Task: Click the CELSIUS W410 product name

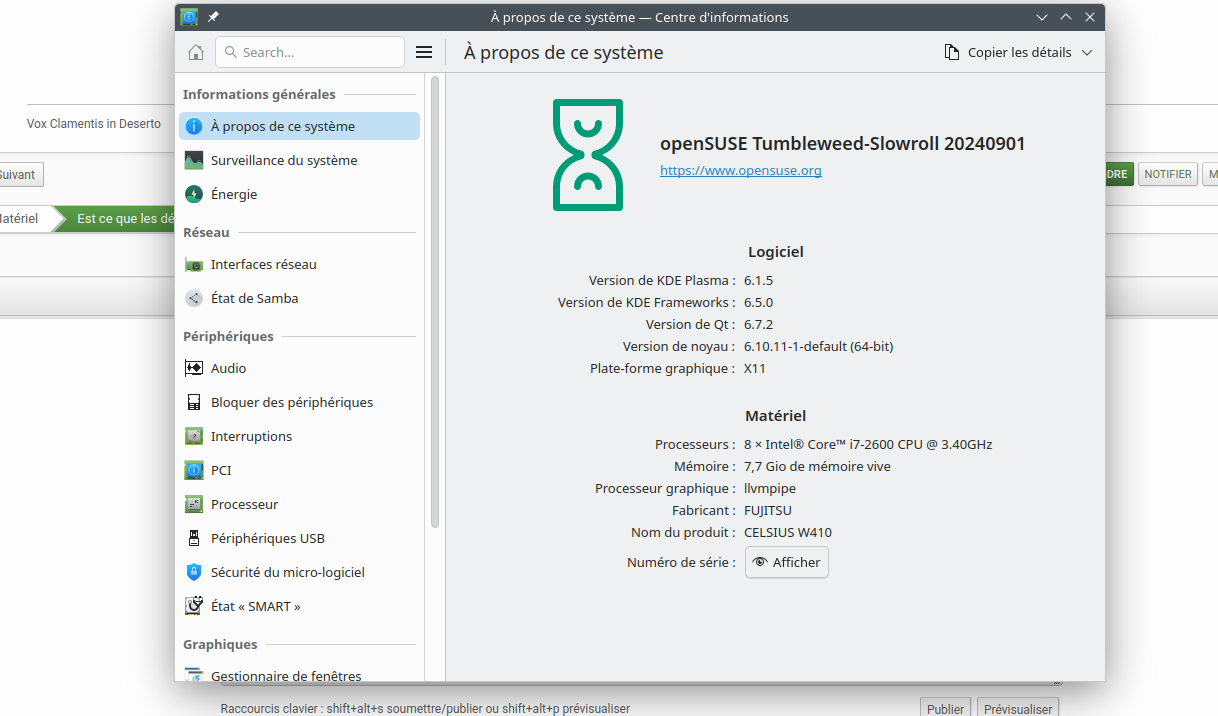Action: (788, 532)
